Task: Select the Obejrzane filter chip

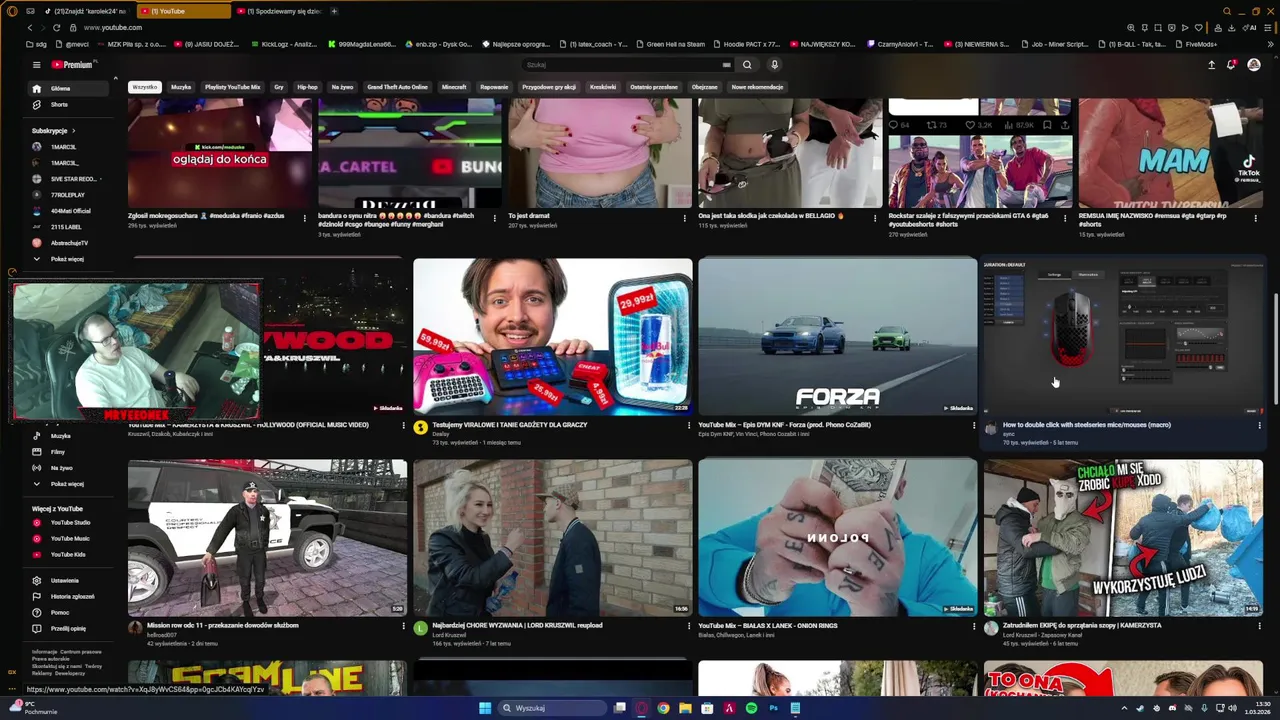Action: pyautogui.click(x=704, y=87)
